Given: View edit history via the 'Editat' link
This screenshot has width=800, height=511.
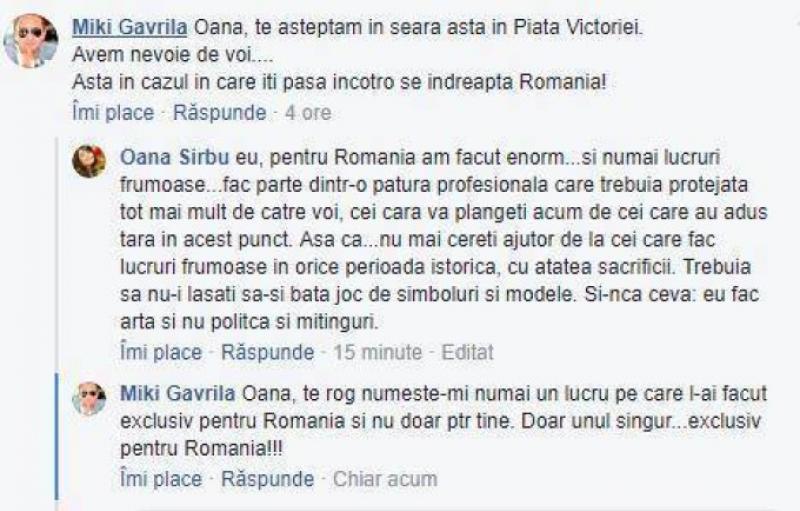Looking at the screenshot, I should 467,352.
